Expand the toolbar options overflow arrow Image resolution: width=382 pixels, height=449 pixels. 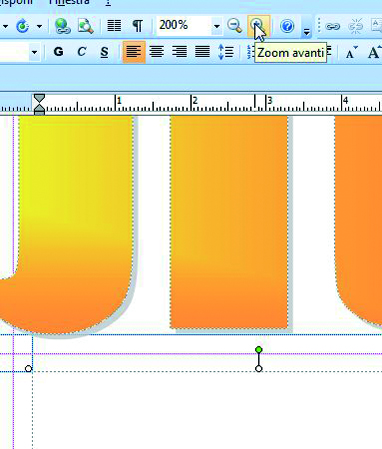click(306, 32)
